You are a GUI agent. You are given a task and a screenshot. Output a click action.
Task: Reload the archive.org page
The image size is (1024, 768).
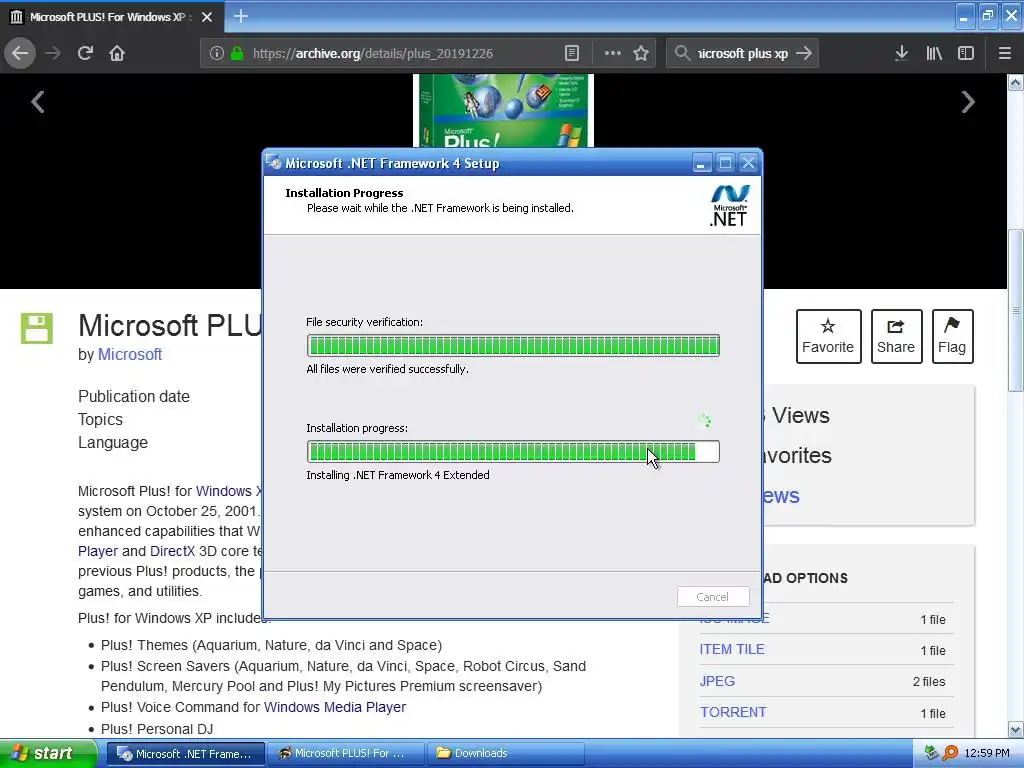coord(85,53)
